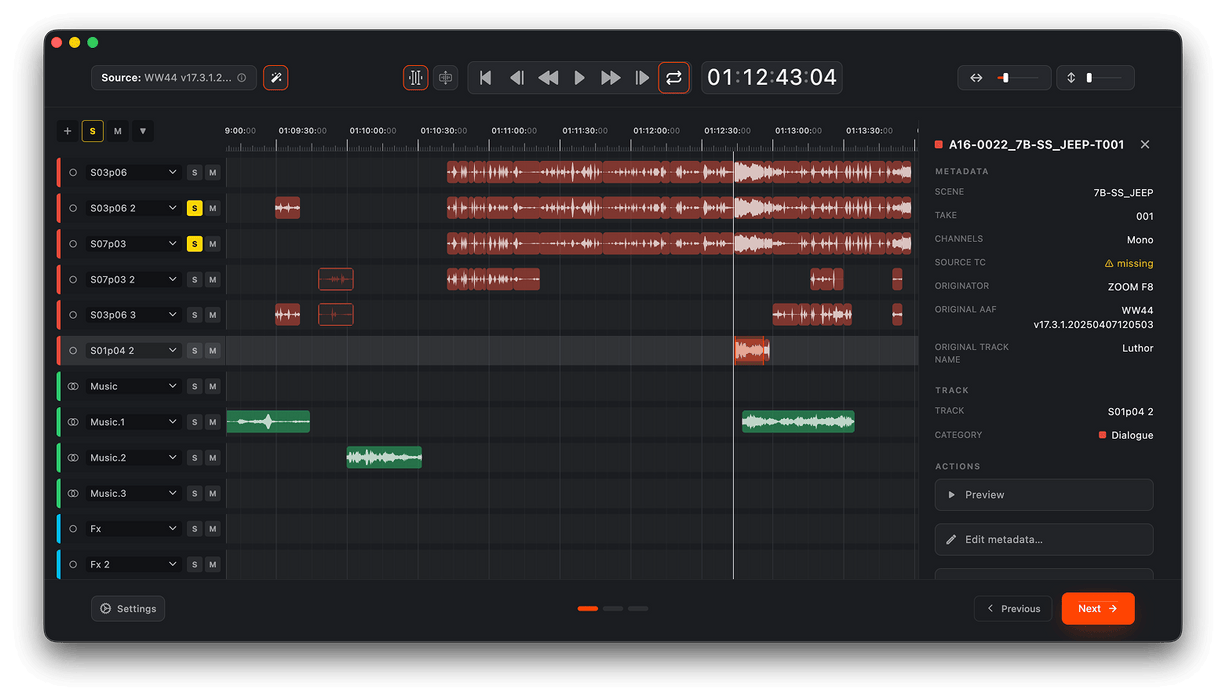This screenshot has width=1226, height=700.
Task: Click the mono icon on S01p04 2 track
Action: click(x=73, y=351)
